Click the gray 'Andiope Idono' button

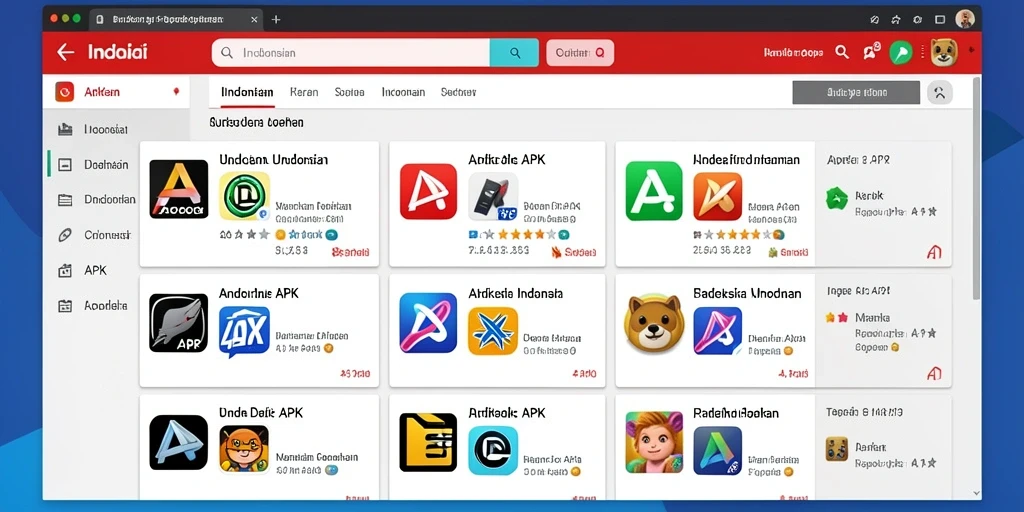856,93
